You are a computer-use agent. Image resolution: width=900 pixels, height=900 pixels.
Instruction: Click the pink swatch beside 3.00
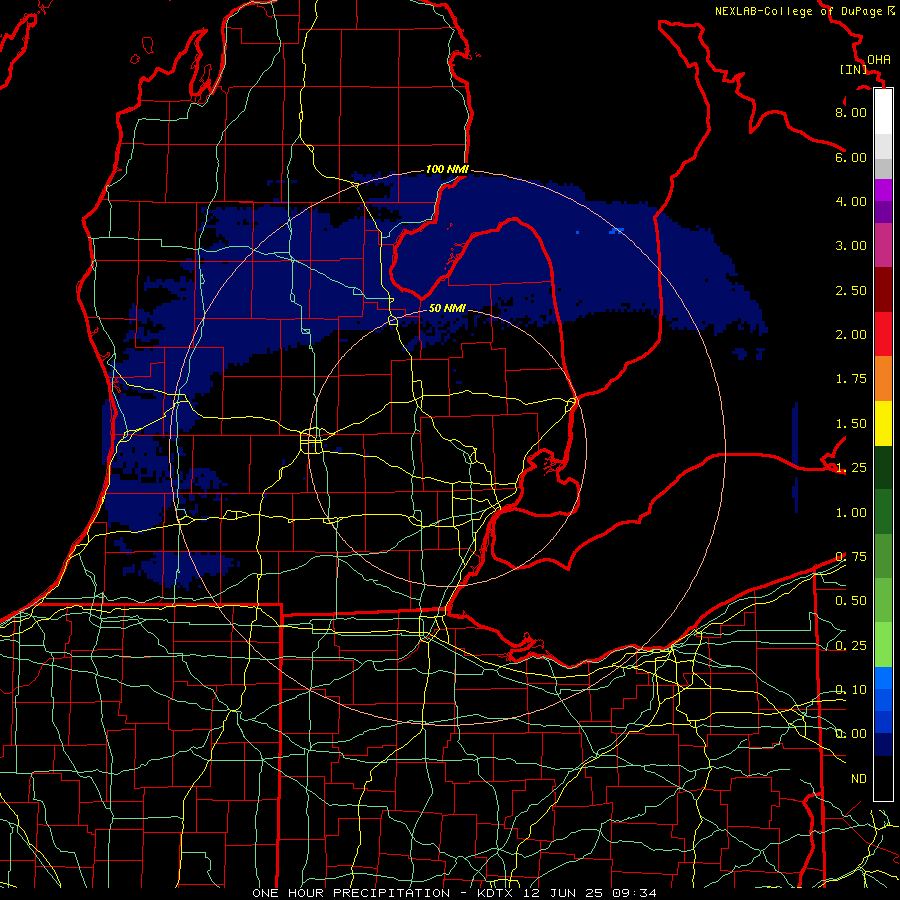(x=883, y=245)
